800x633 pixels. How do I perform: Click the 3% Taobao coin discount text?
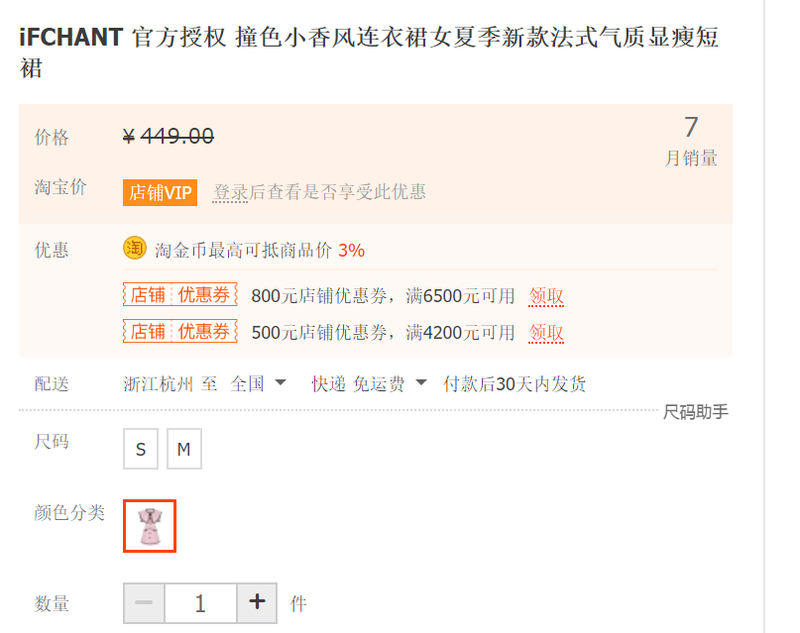pyautogui.click(x=352, y=250)
